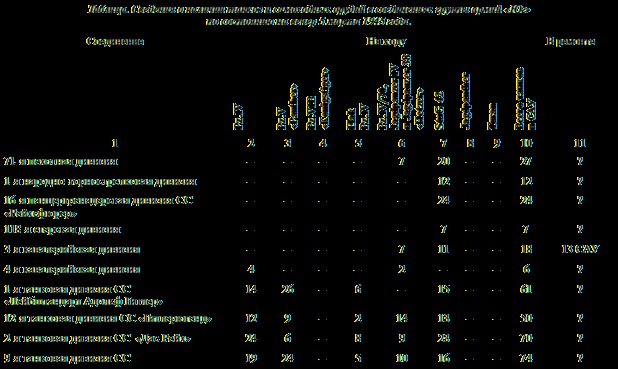Screen dimensions: 618x369
Task: Click the table title caption at top
Action: 309,15
